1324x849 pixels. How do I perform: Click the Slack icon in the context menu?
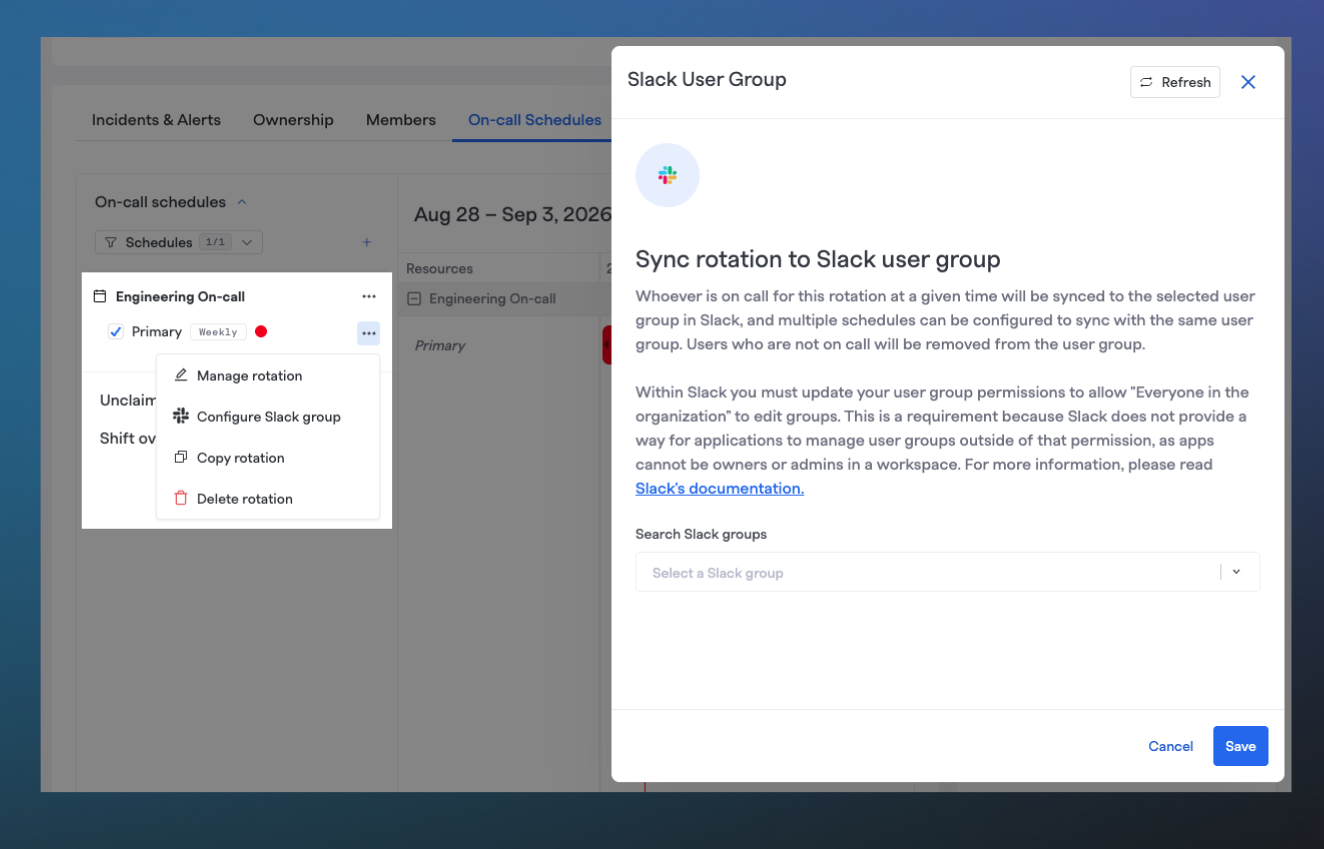(x=181, y=416)
